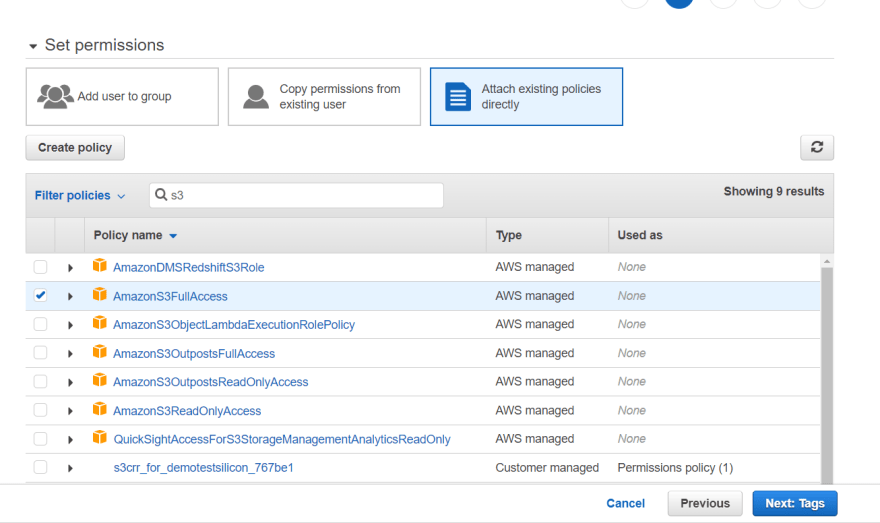Click the group people icon in Add user to group
The height and width of the screenshot is (523, 880).
(x=55, y=97)
